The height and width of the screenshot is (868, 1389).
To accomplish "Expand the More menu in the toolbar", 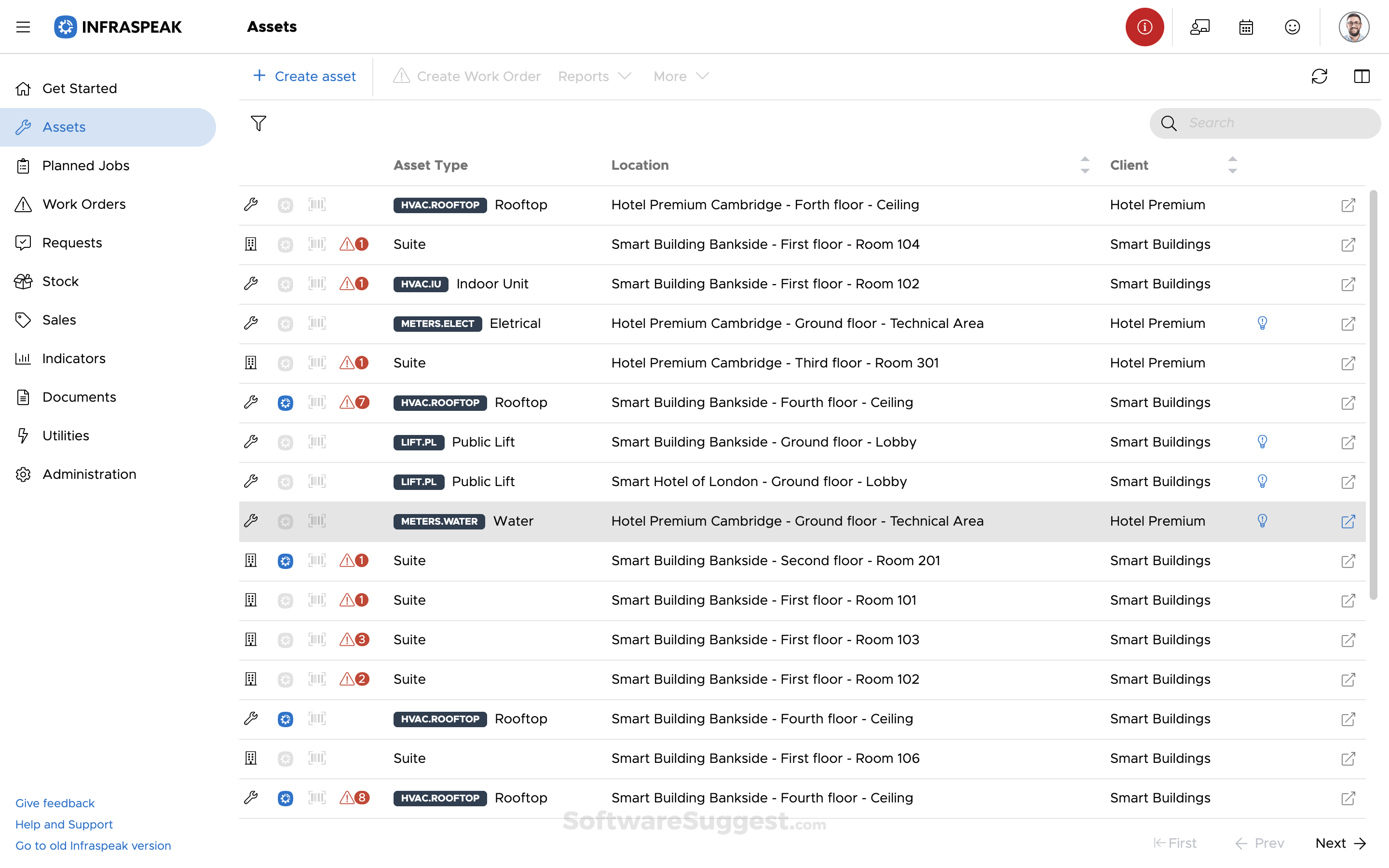I will pos(680,76).
